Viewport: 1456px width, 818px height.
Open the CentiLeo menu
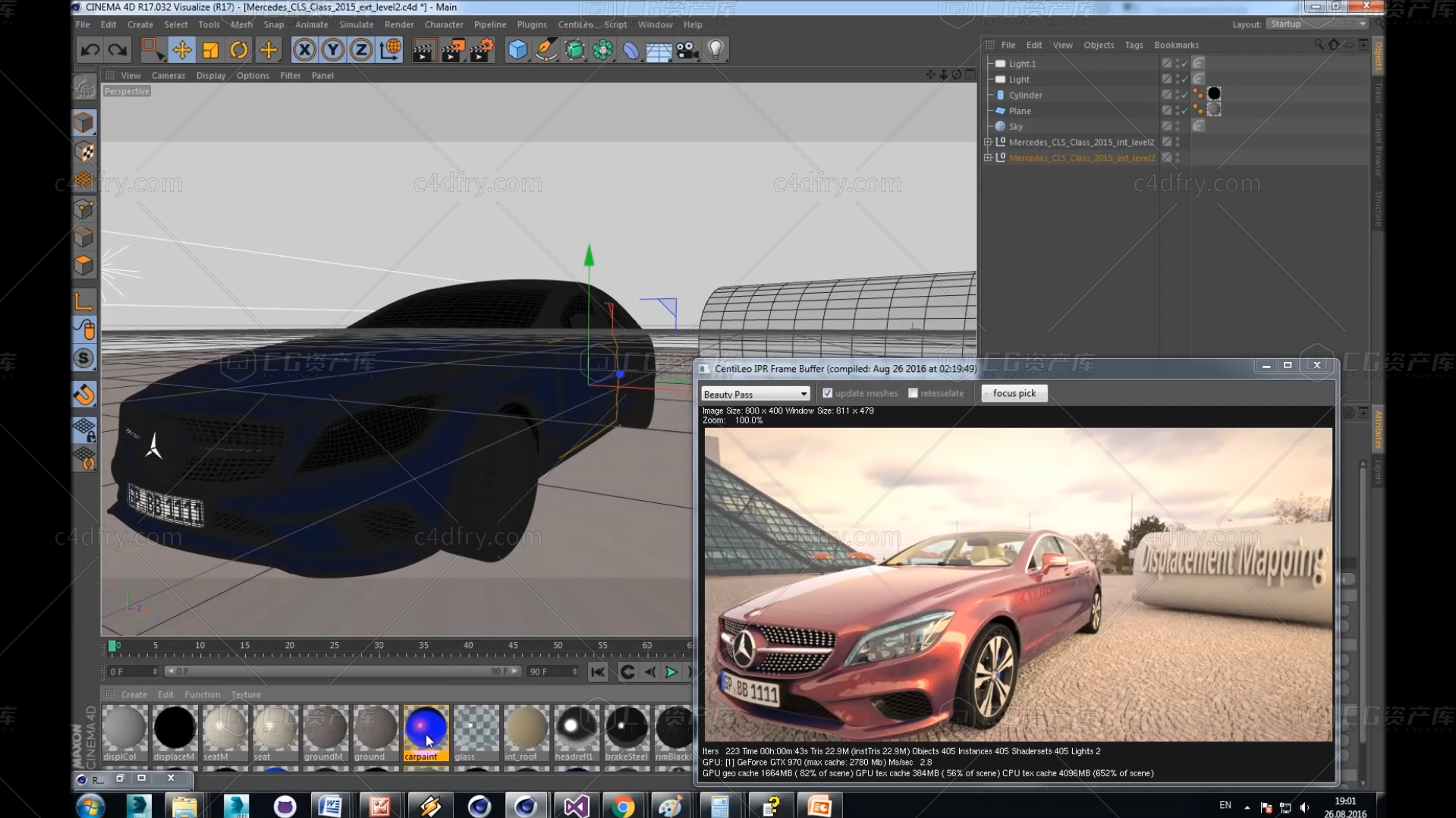575,24
